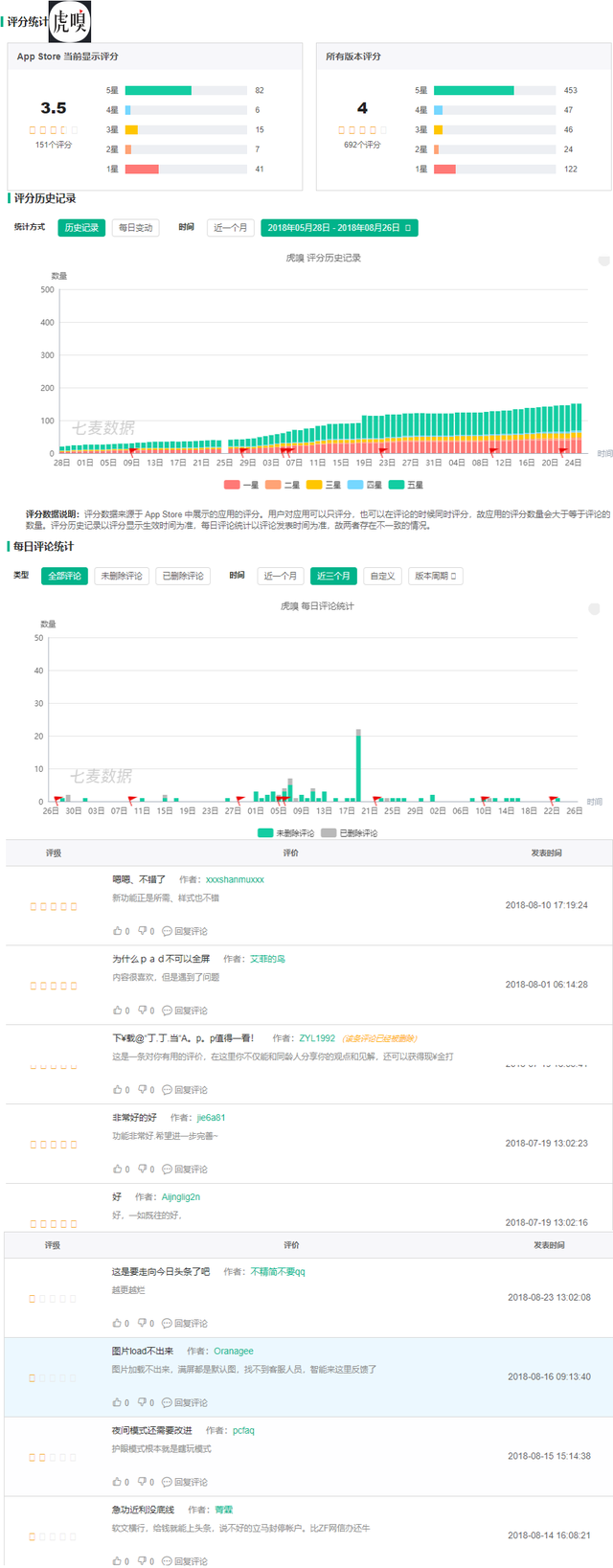
Task: Dislike the 为什么pad不可以全屏 review
Action: (x=146, y=1011)
